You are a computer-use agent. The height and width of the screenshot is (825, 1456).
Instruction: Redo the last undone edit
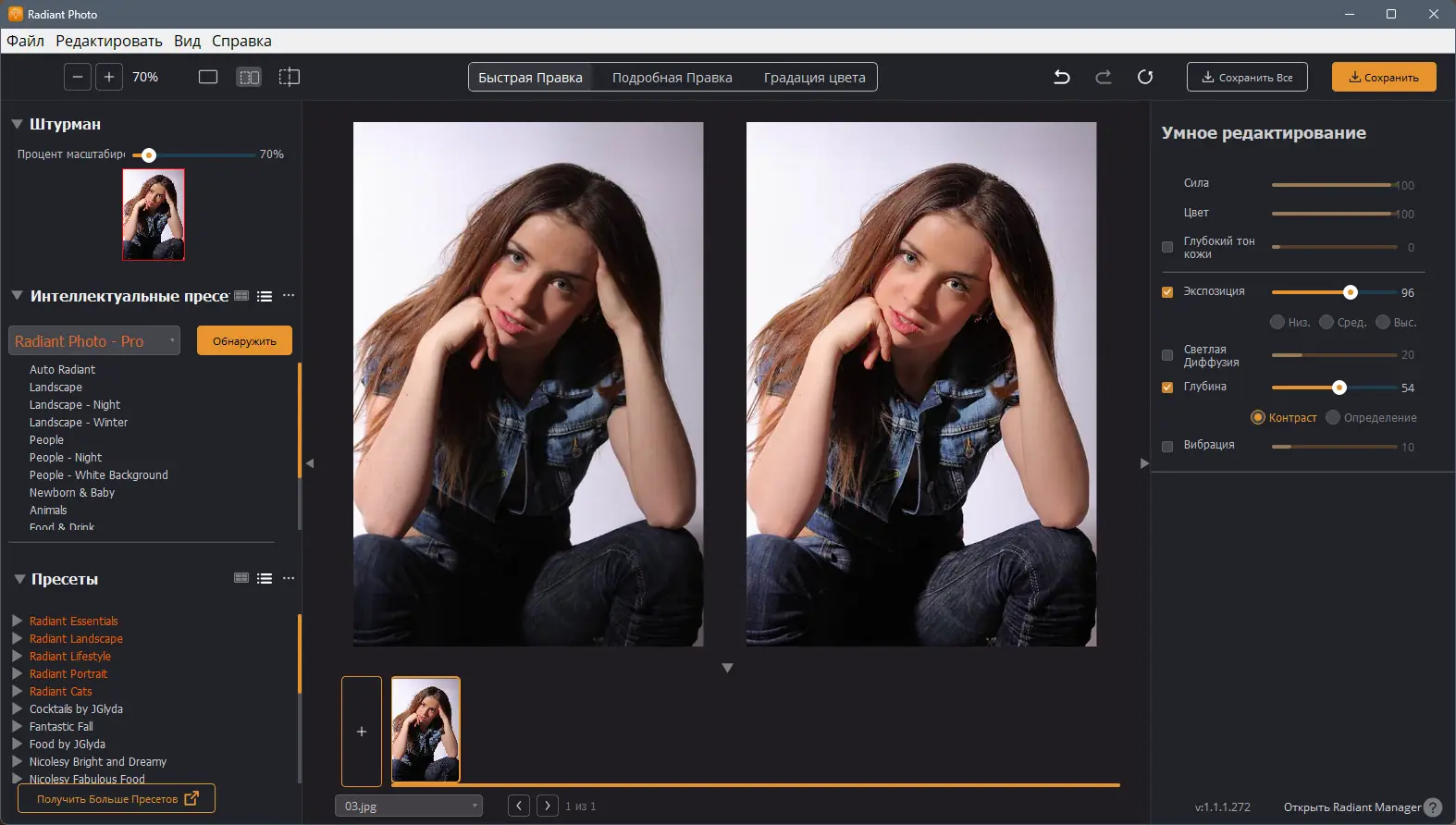pyautogui.click(x=1104, y=77)
